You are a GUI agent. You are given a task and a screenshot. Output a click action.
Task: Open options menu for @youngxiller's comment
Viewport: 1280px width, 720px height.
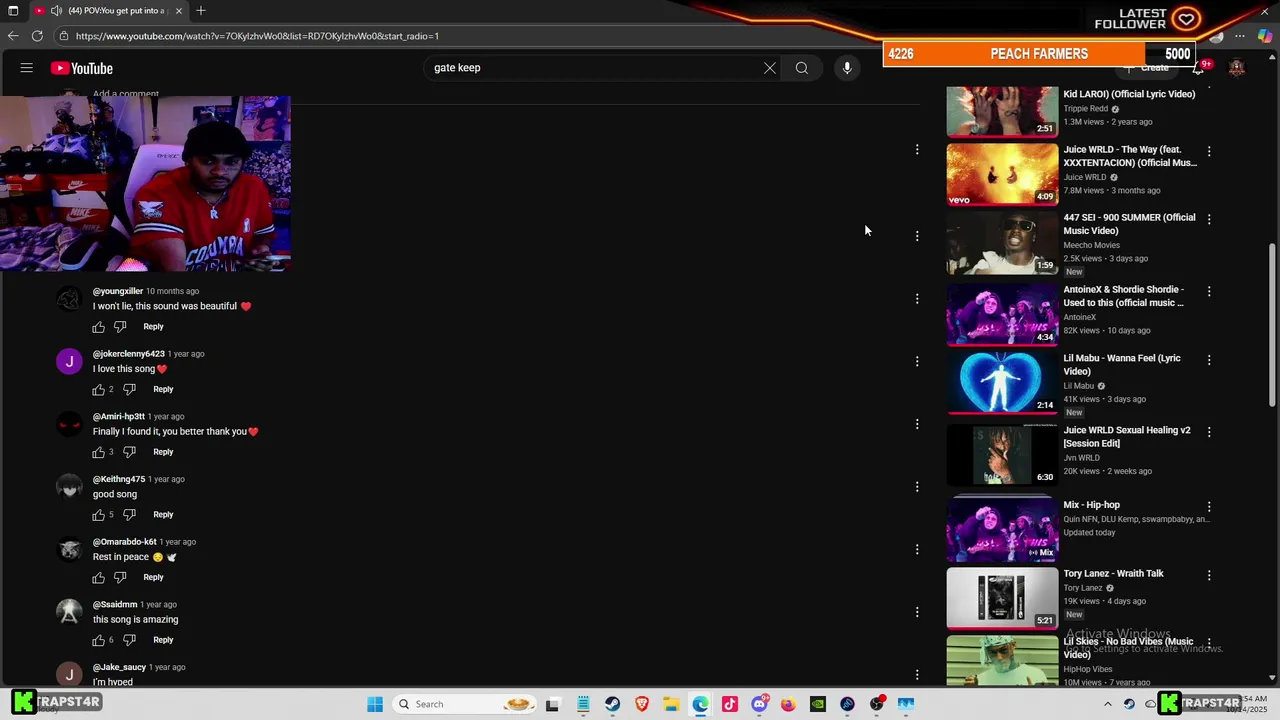pos(917,299)
